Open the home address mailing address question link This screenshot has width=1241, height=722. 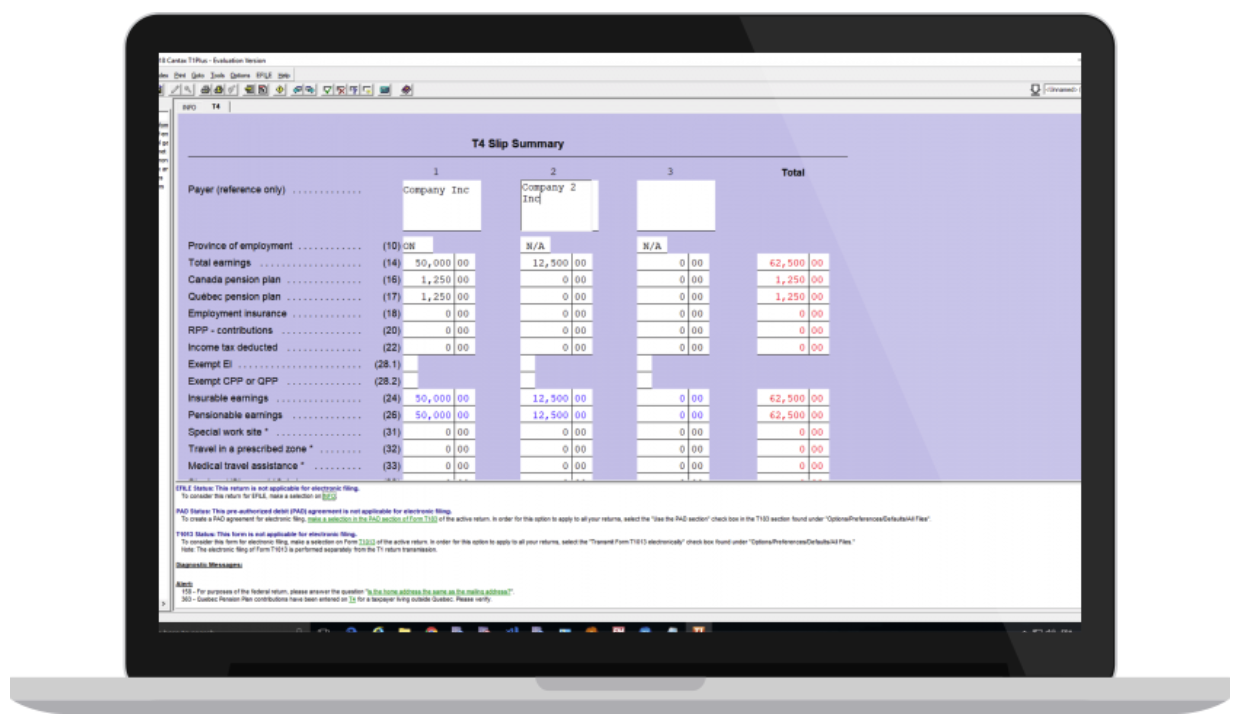tap(439, 592)
